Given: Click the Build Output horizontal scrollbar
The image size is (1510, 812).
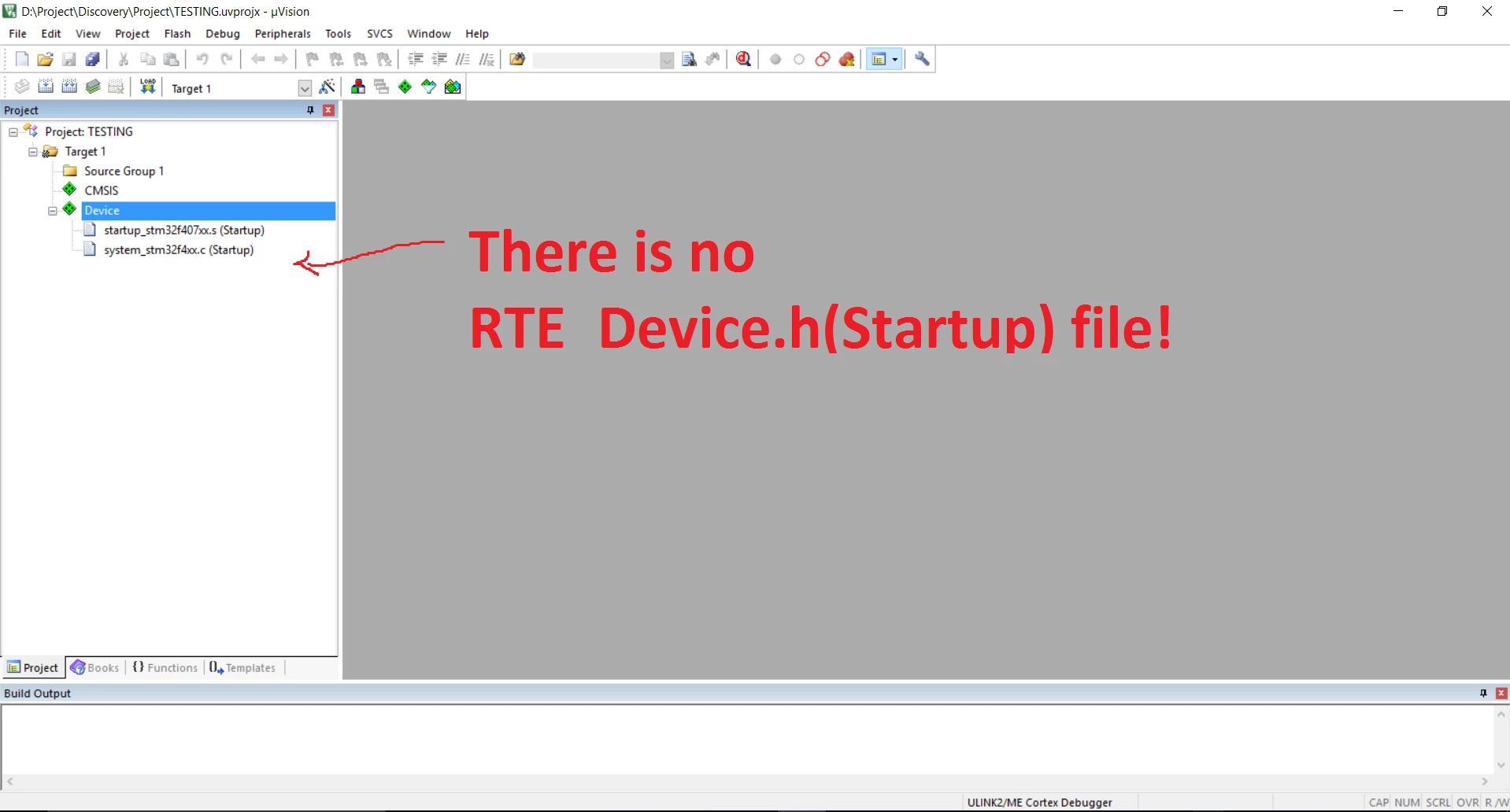Looking at the screenshot, I should (x=747, y=781).
